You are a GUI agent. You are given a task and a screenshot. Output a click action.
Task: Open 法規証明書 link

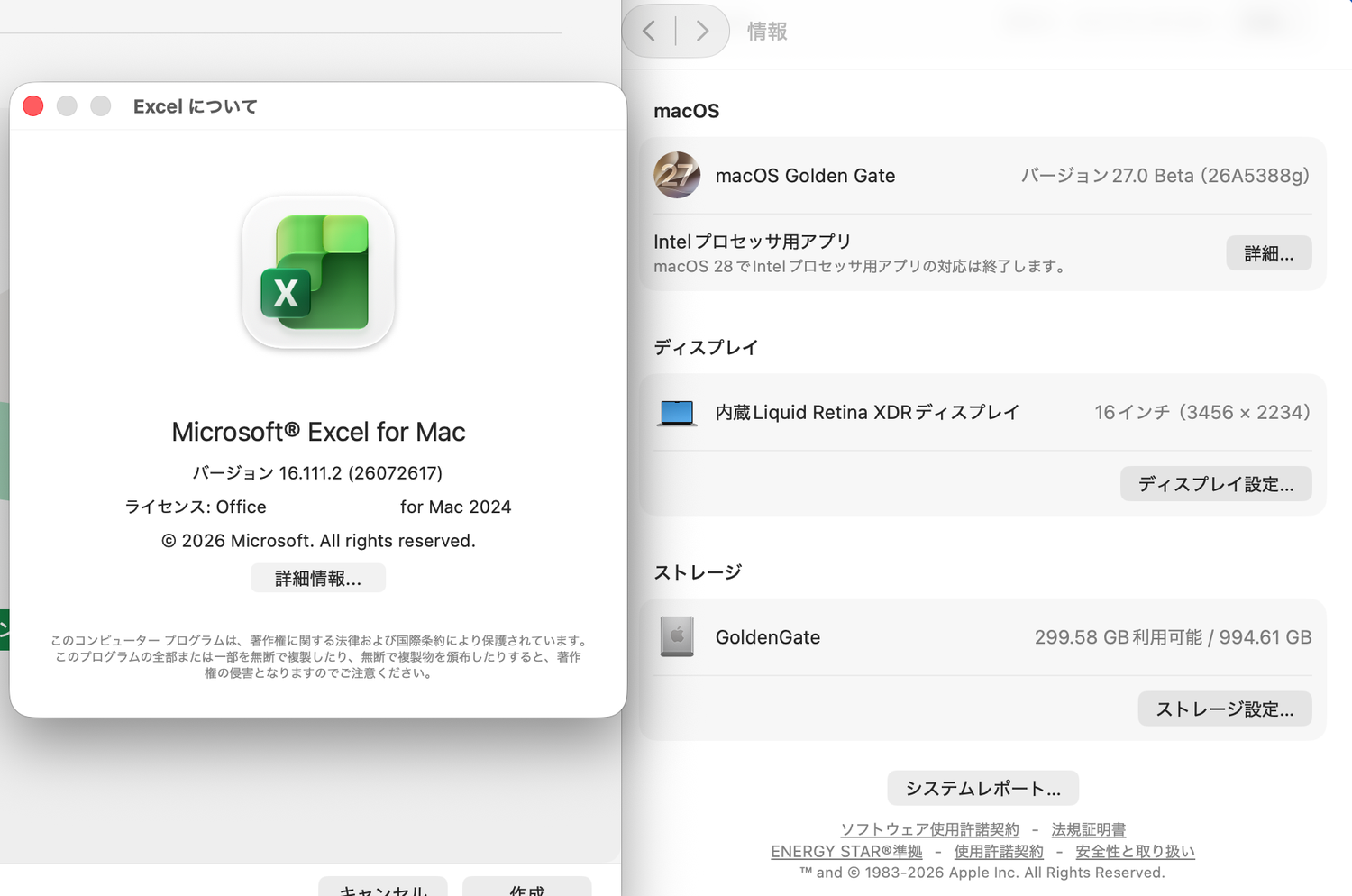(x=1089, y=829)
